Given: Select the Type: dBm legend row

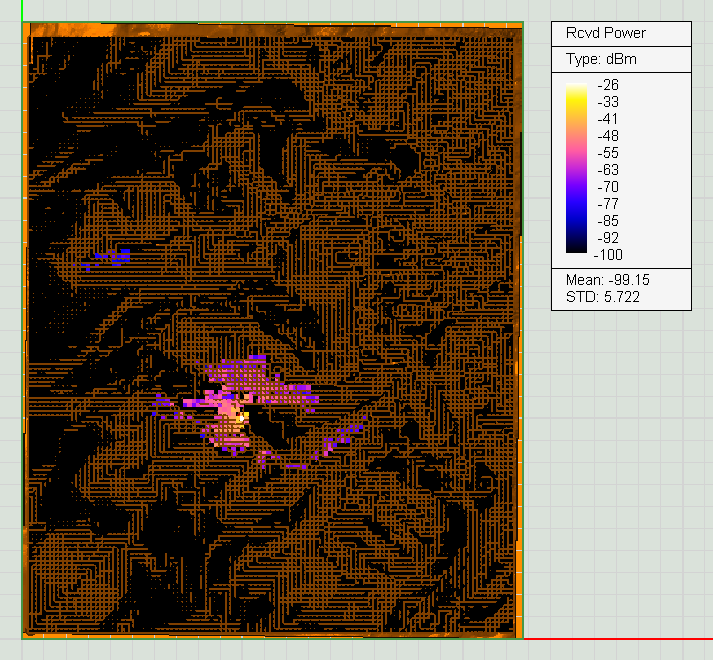Looking at the screenshot, I should [x=601, y=59].
